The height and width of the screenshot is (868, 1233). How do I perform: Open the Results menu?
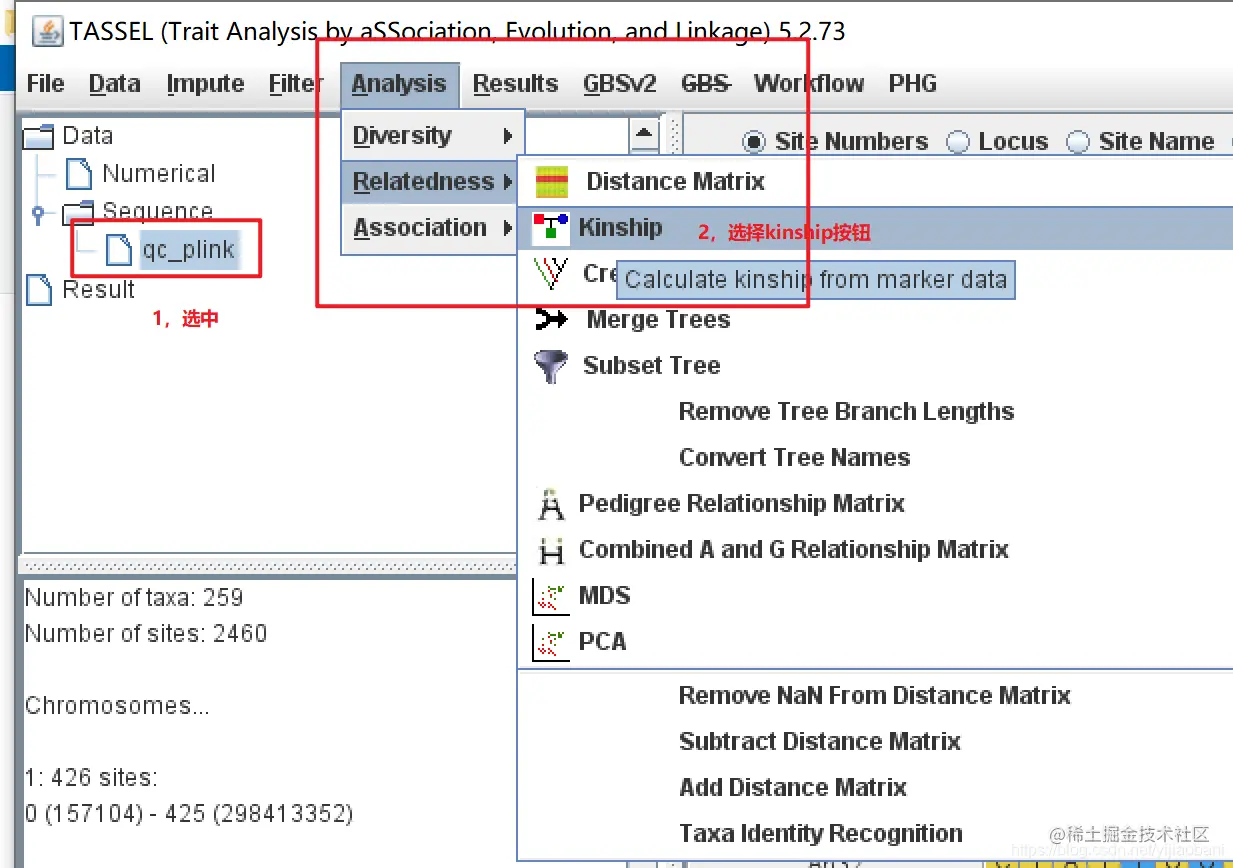point(516,84)
